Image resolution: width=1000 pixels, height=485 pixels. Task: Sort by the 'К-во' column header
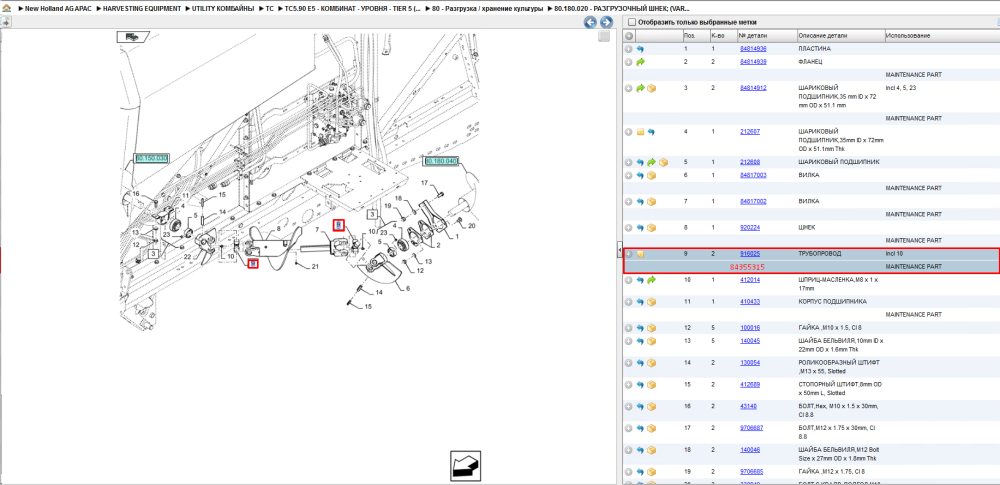click(723, 36)
